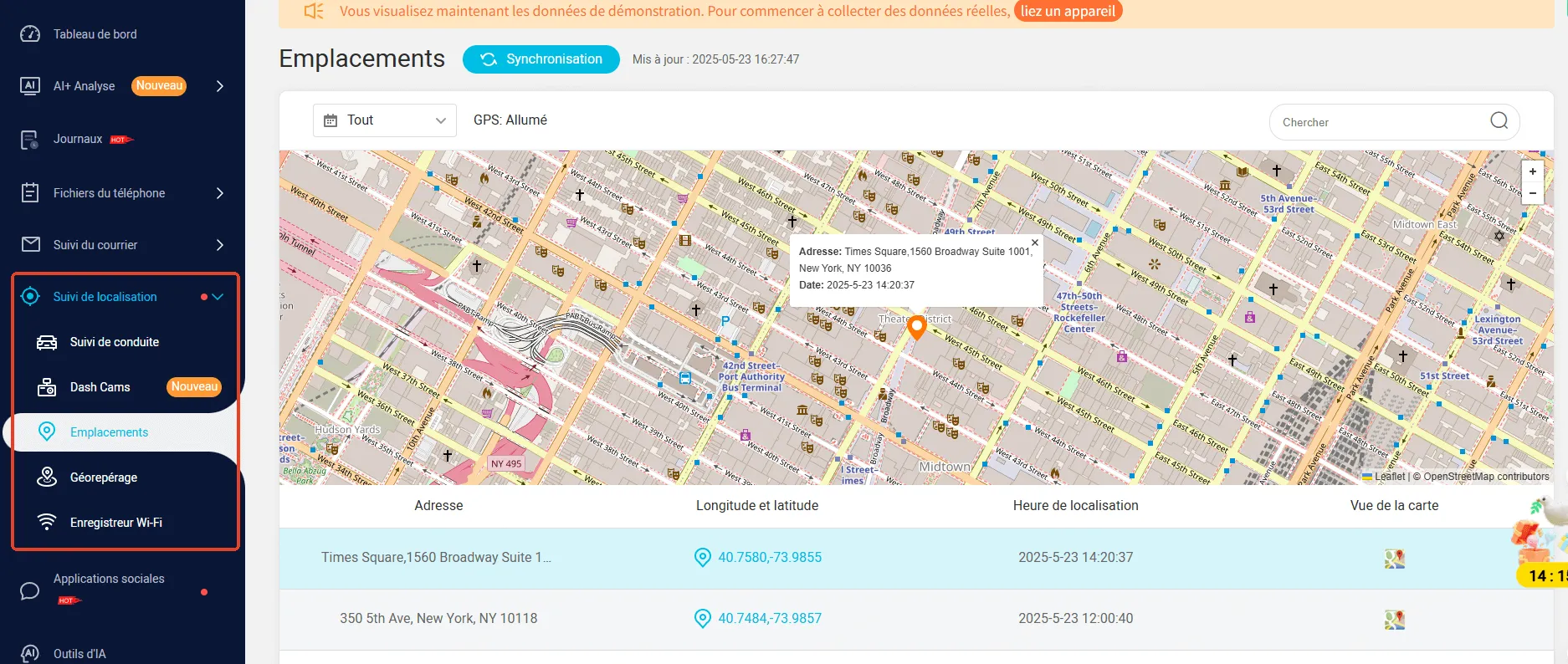This screenshot has width=1568, height=664.
Task: Click the Heure de localisation column header
Action: coord(1075,506)
